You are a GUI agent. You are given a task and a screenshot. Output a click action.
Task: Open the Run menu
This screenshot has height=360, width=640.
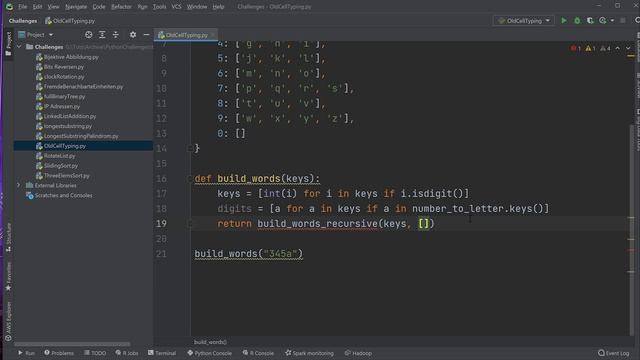pos(142,7)
